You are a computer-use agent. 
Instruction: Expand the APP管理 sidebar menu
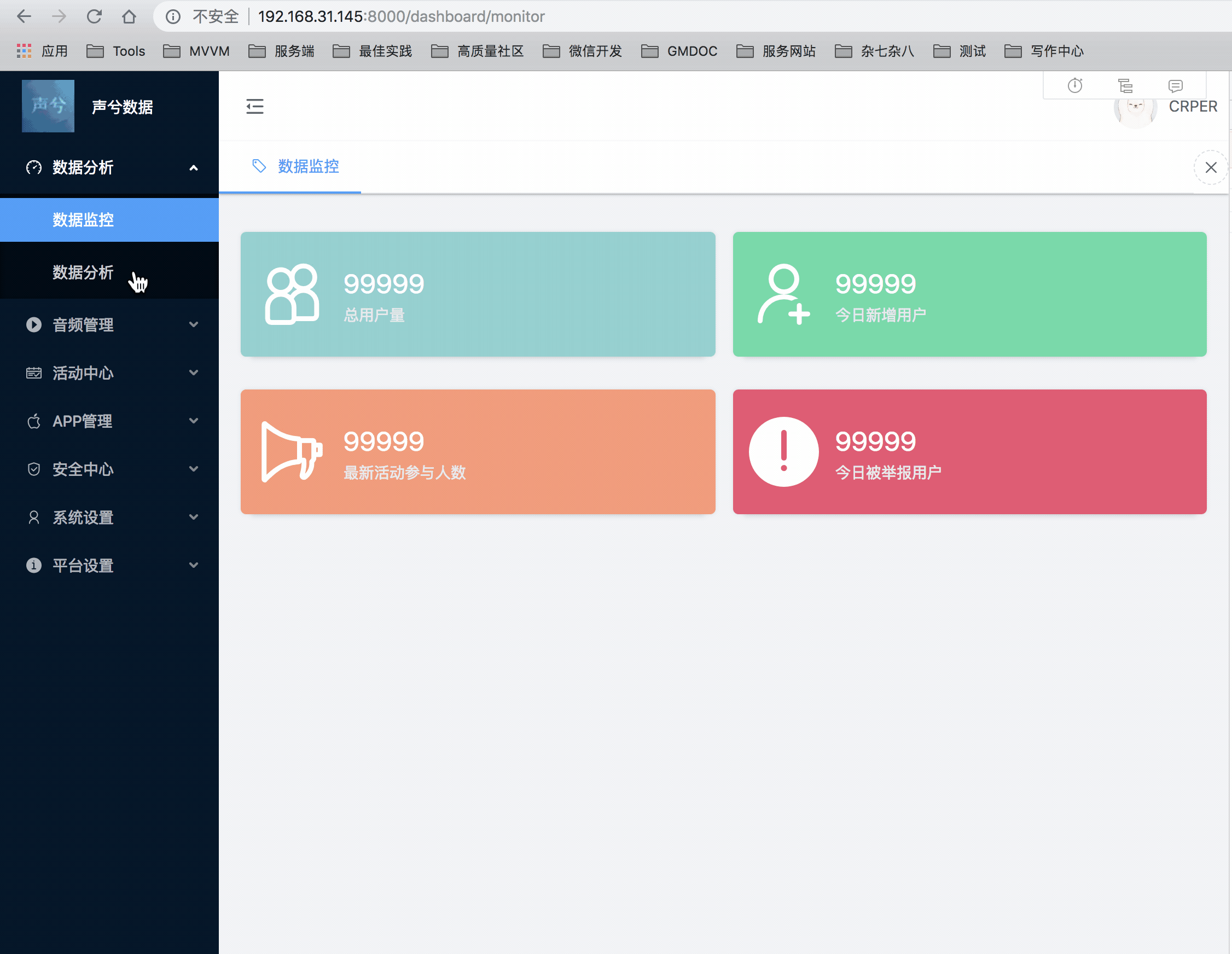194,421
